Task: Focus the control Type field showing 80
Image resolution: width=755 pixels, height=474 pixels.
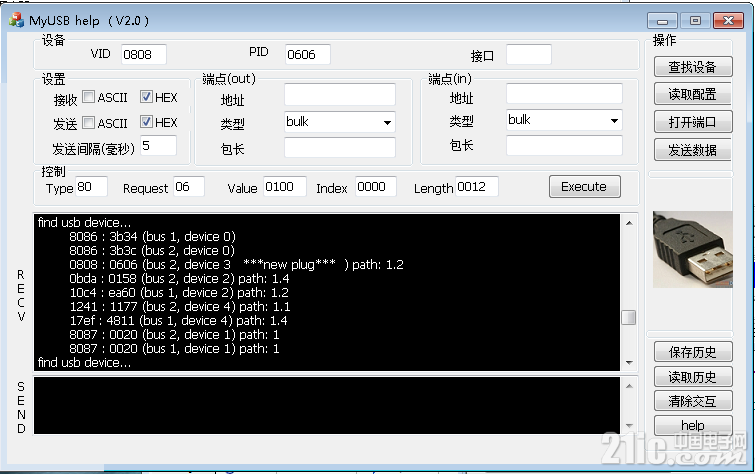Action: pyautogui.click(x=91, y=186)
